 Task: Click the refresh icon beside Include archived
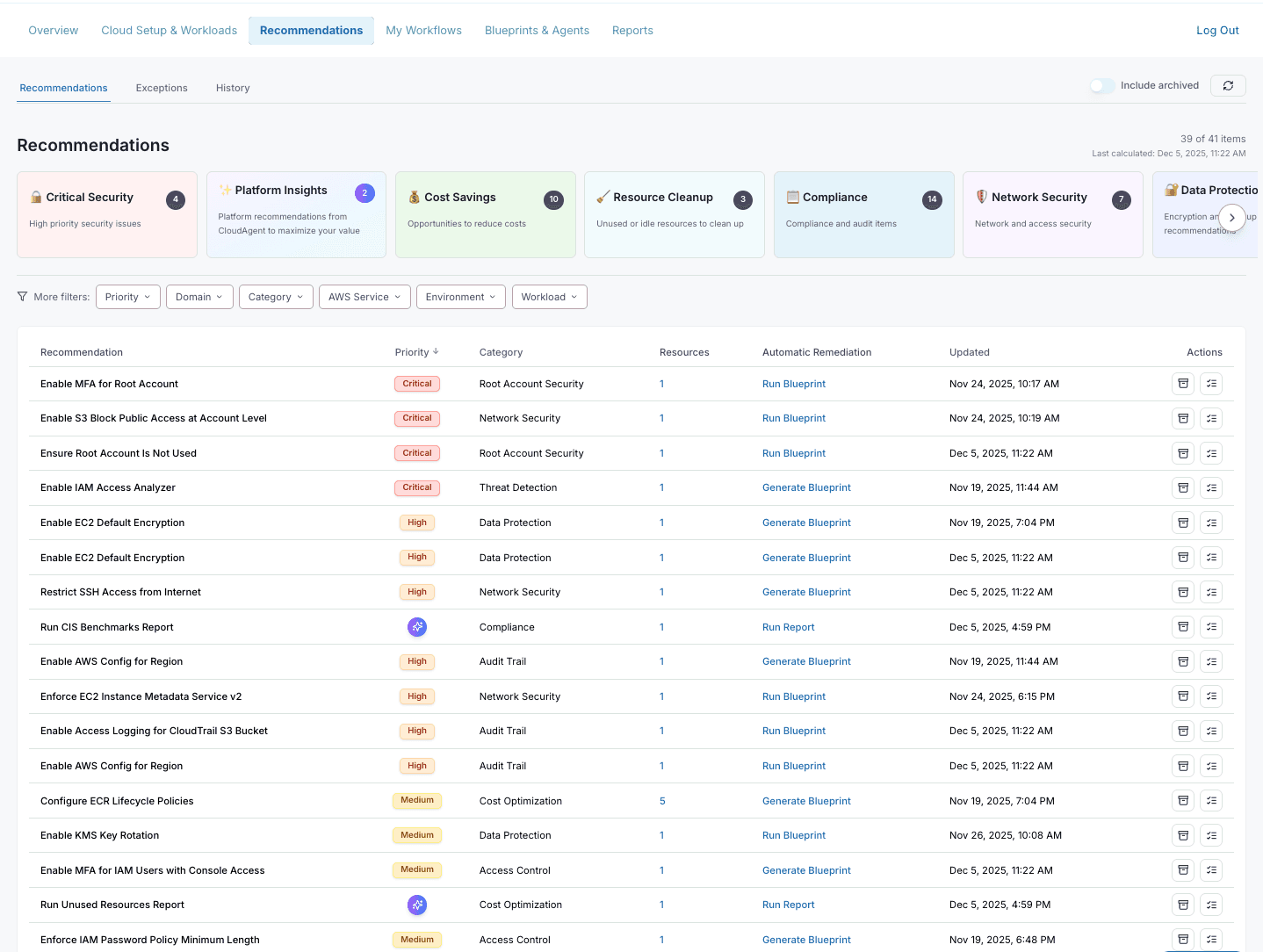1228,85
